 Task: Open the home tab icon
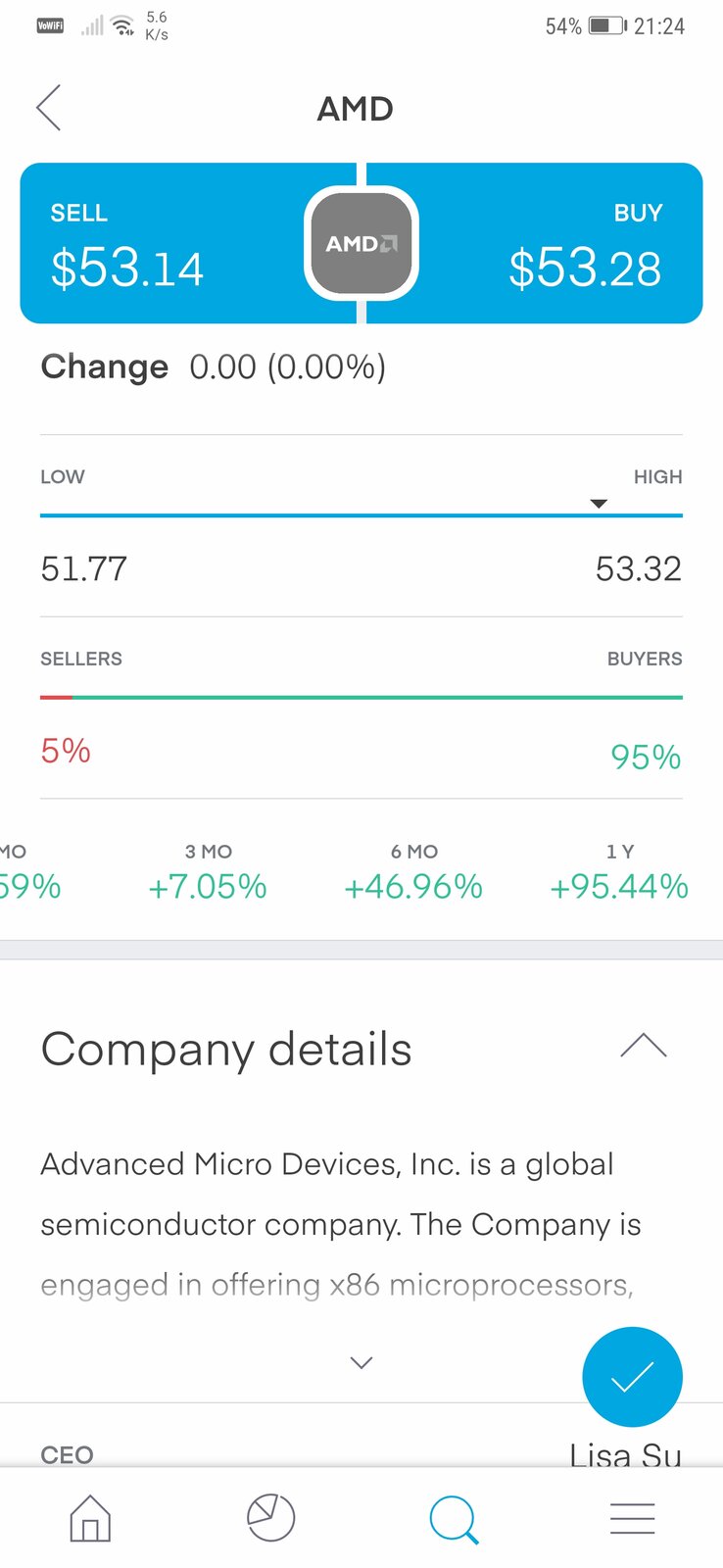(x=90, y=1518)
